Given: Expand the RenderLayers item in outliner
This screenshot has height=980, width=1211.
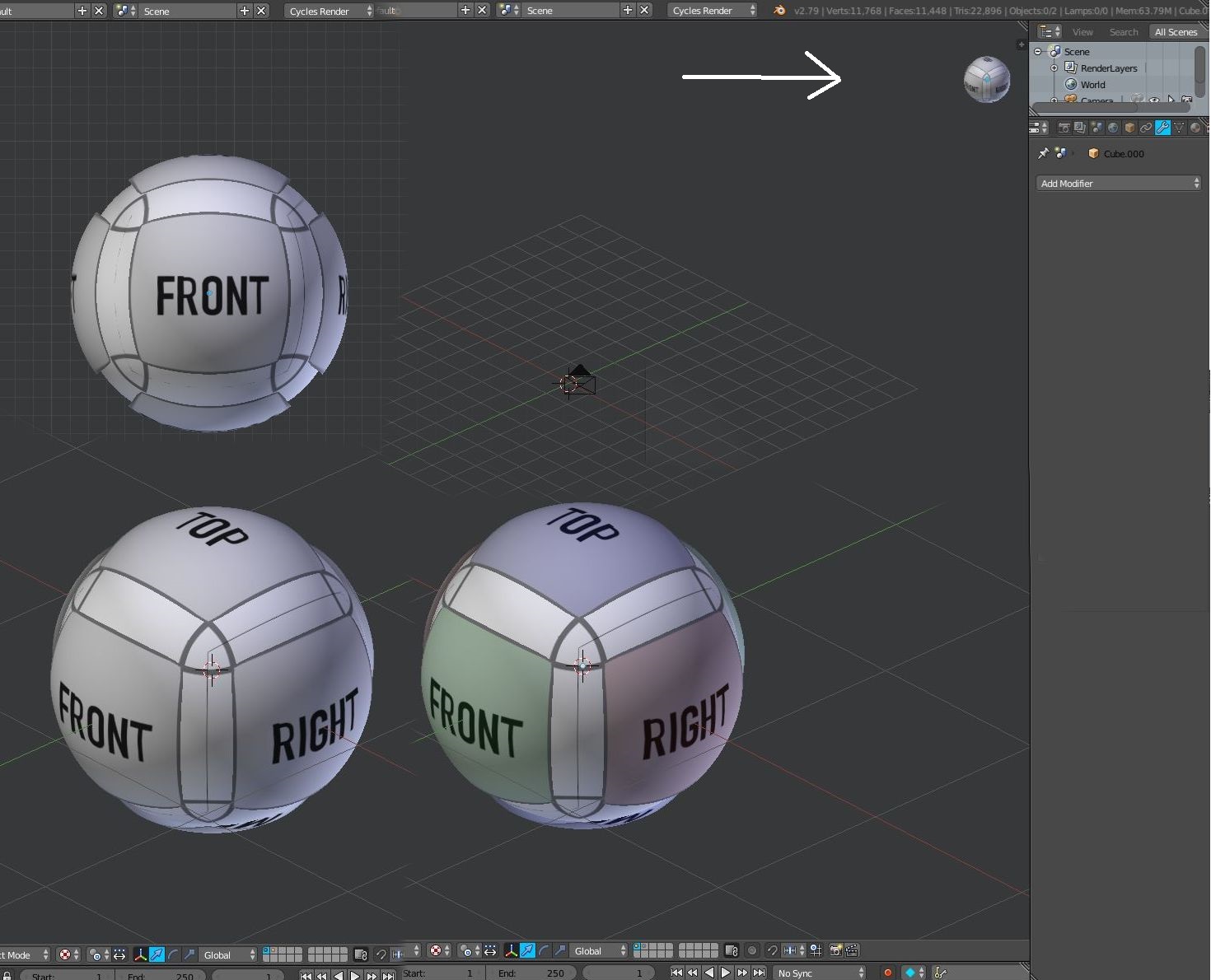Looking at the screenshot, I should pos(1054,68).
